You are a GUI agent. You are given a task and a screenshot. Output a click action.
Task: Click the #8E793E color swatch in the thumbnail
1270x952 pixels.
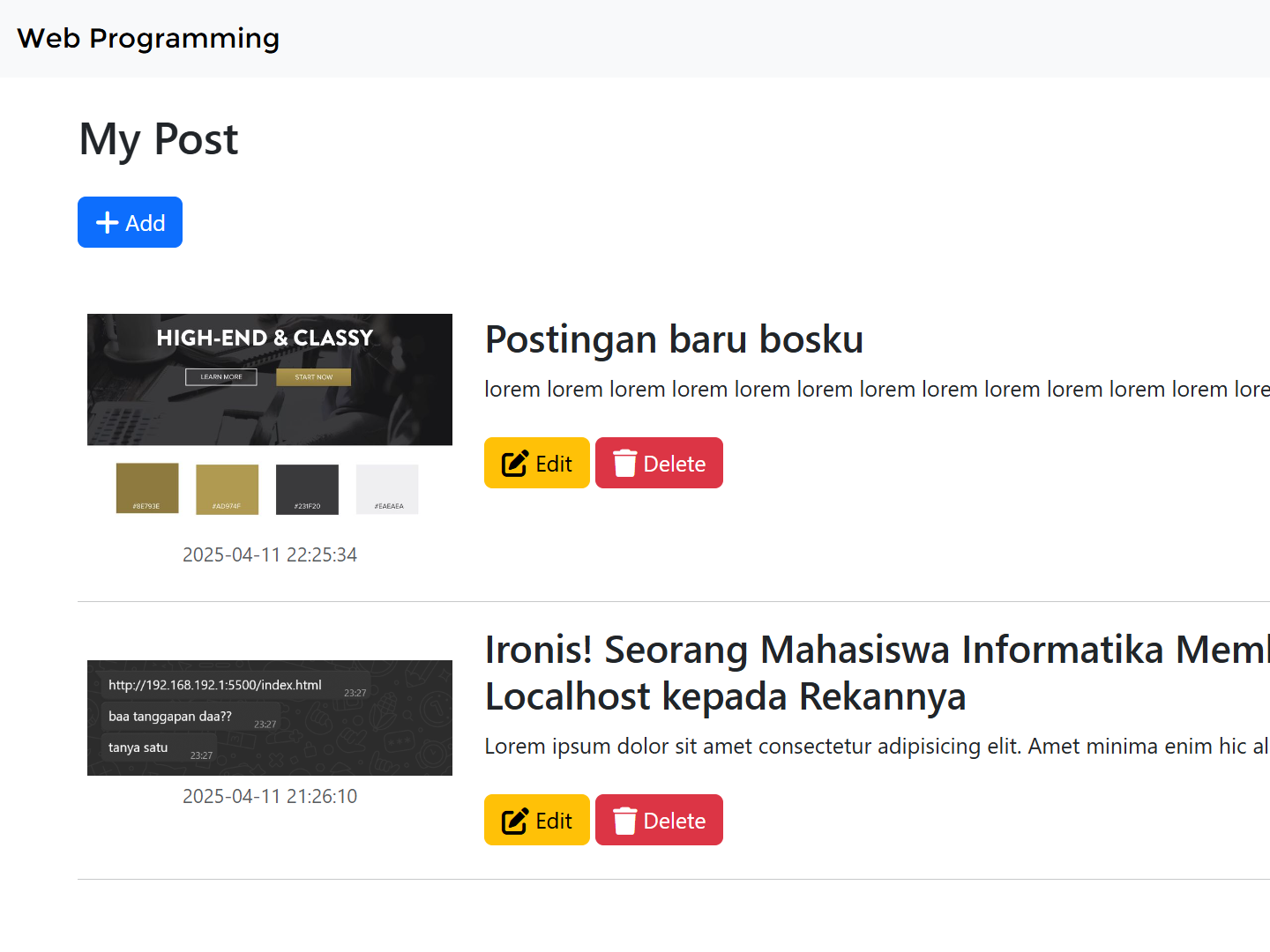click(147, 487)
